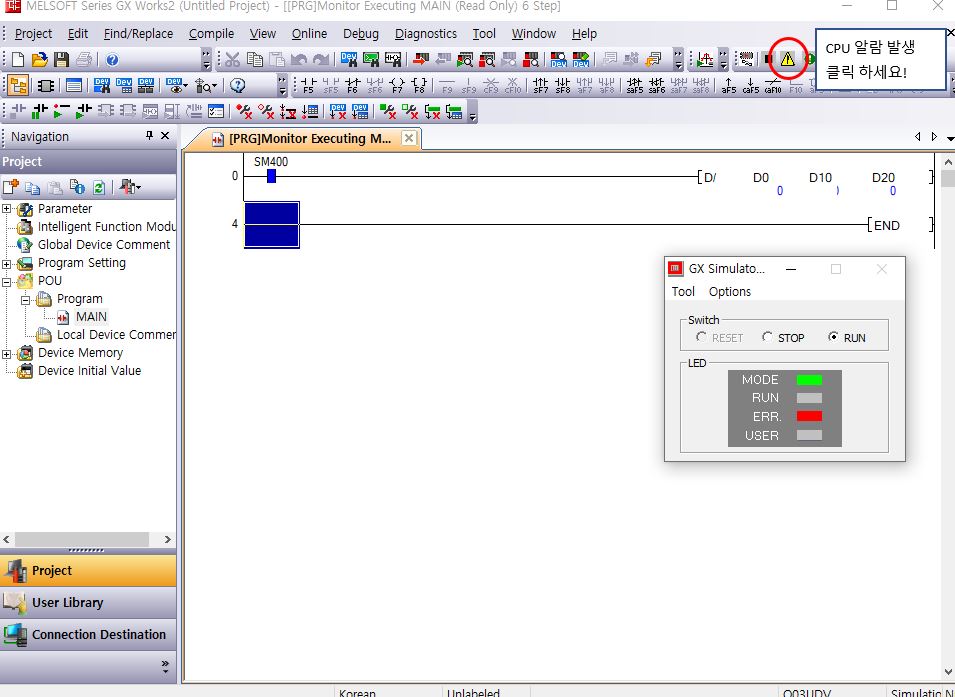Create a new project with New icon

point(18,59)
